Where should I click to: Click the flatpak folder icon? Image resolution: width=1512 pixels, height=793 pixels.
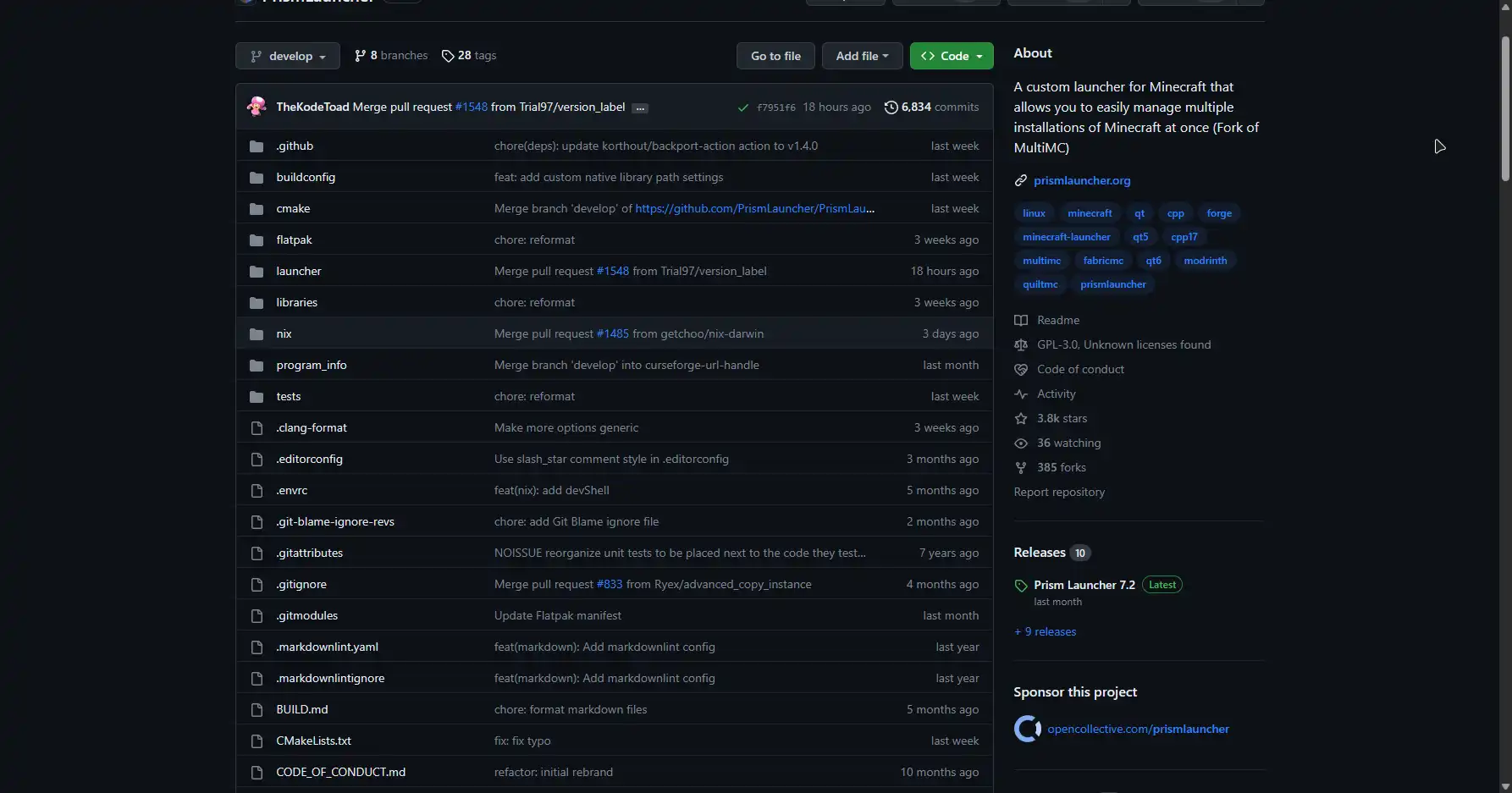[x=257, y=240]
